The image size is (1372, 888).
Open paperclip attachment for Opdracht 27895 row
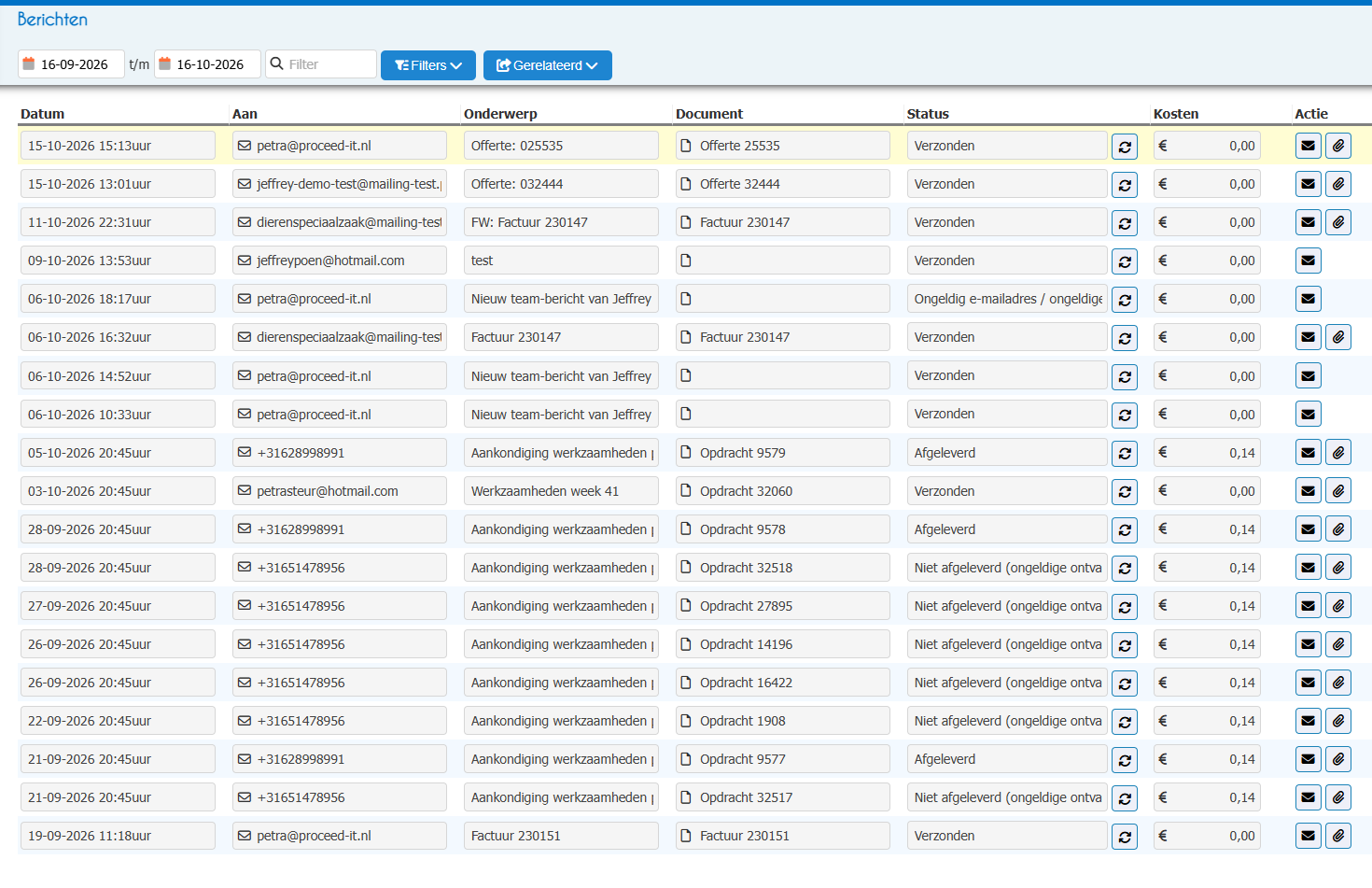[1338, 606]
